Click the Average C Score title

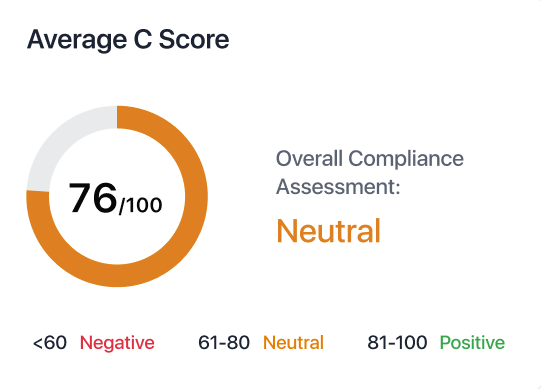[x=128, y=40]
